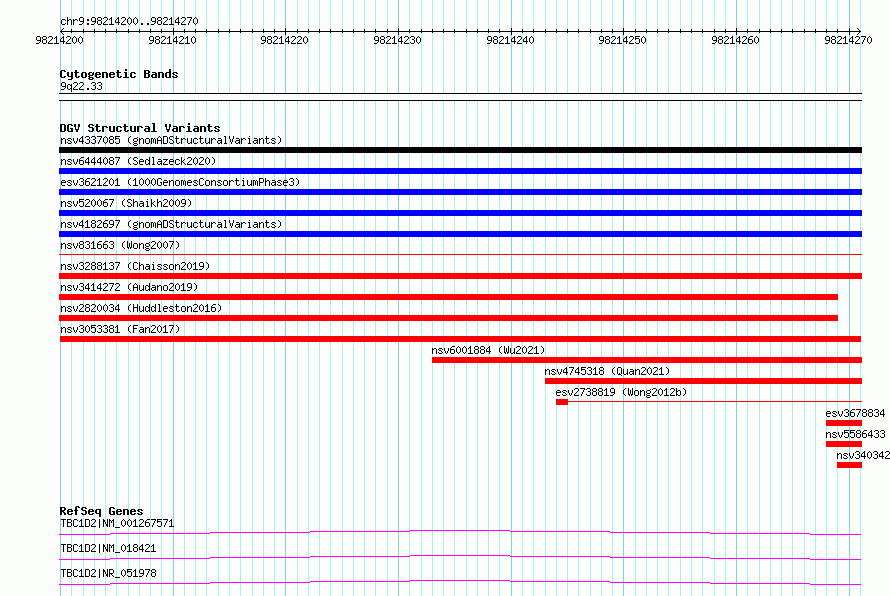The width and height of the screenshot is (890, 596).
Task: Open variant label nsv2820034 (Huddleston2016)
Action: [141, 308]
